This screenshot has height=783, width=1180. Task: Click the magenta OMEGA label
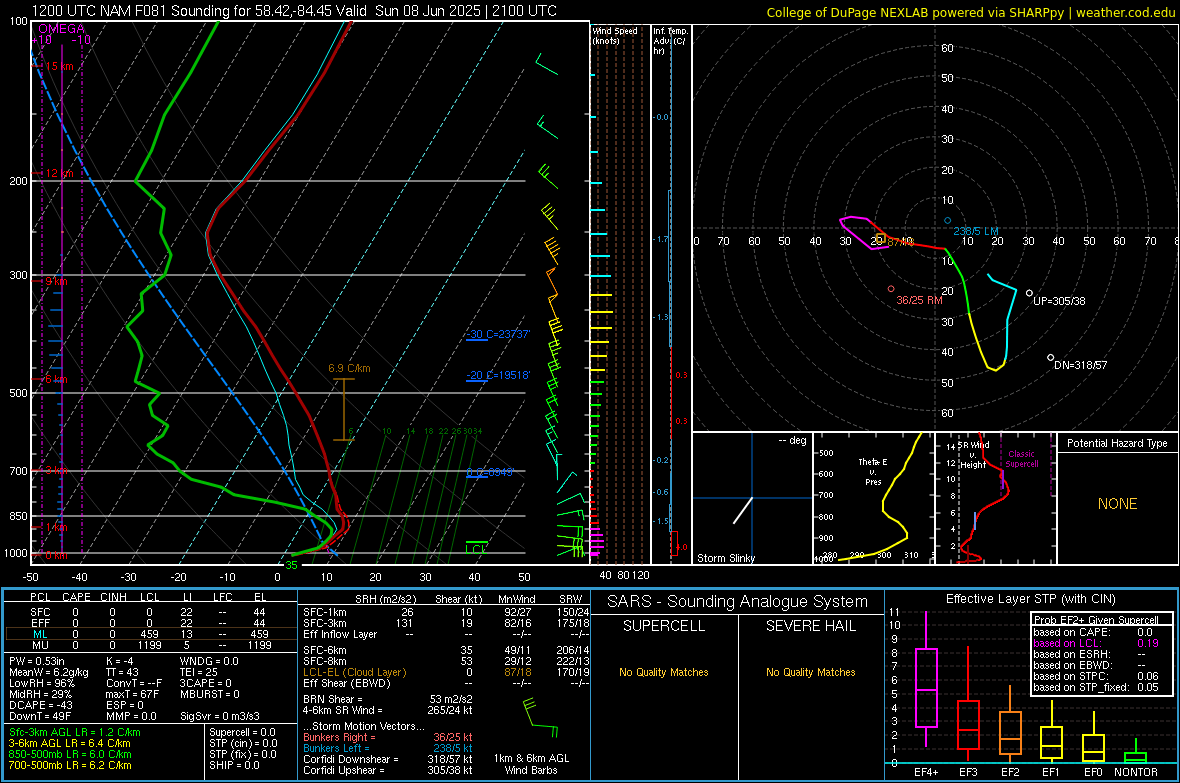[x=61, y=29]
